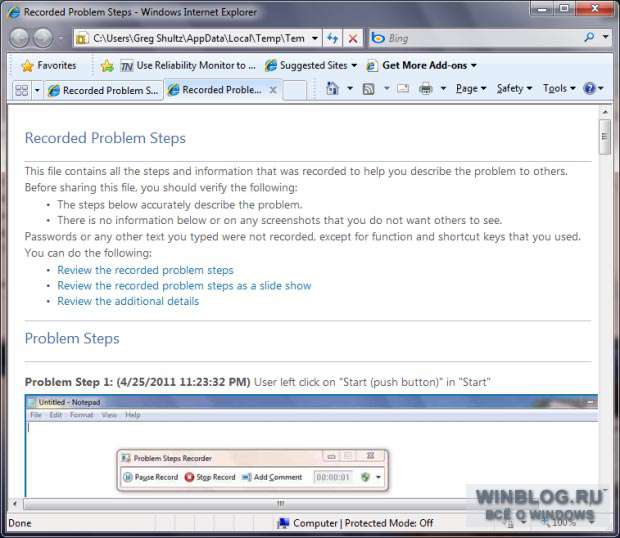This screenshot has height=538, width=620.
Task: Click the Help question mark icon
Action: [x=589, y=88]
